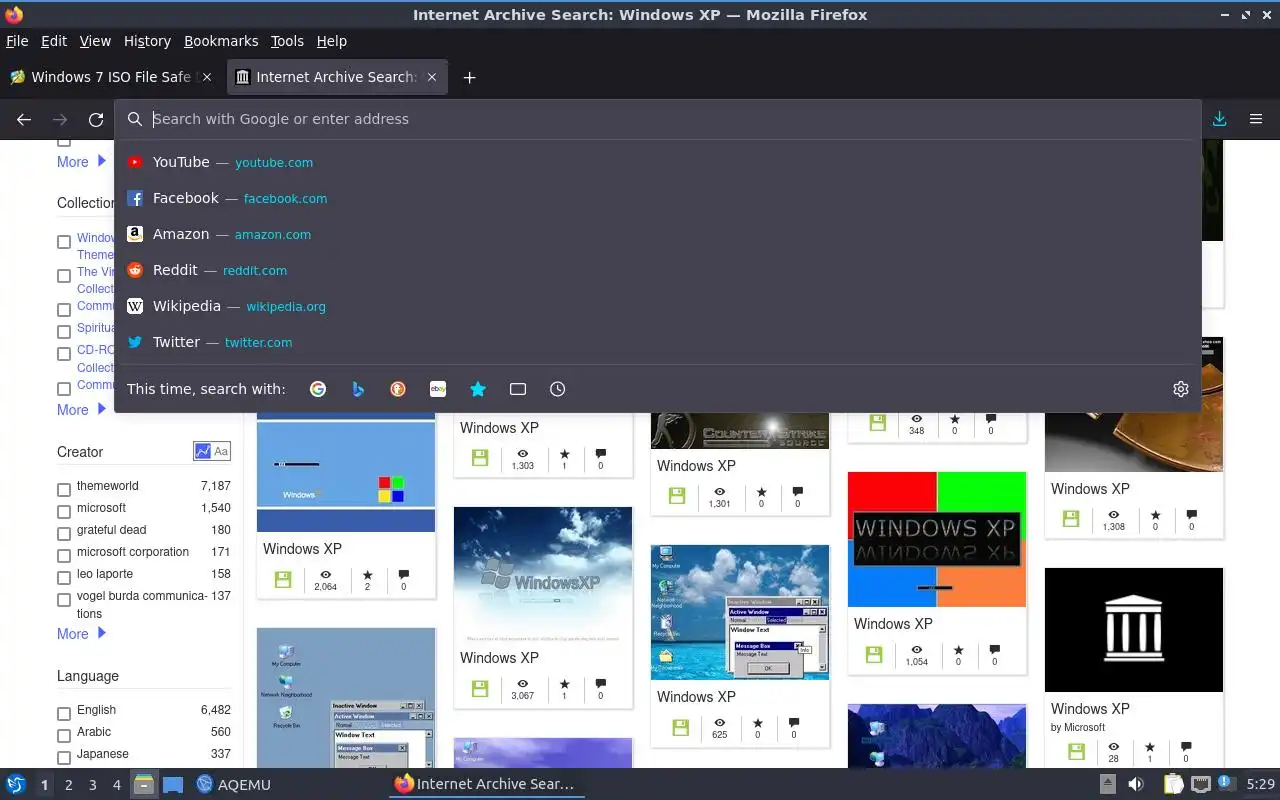1280x800 pixels.
Task: Focus the Internet Archive Search taskbar button
Action: coord(485,784)
